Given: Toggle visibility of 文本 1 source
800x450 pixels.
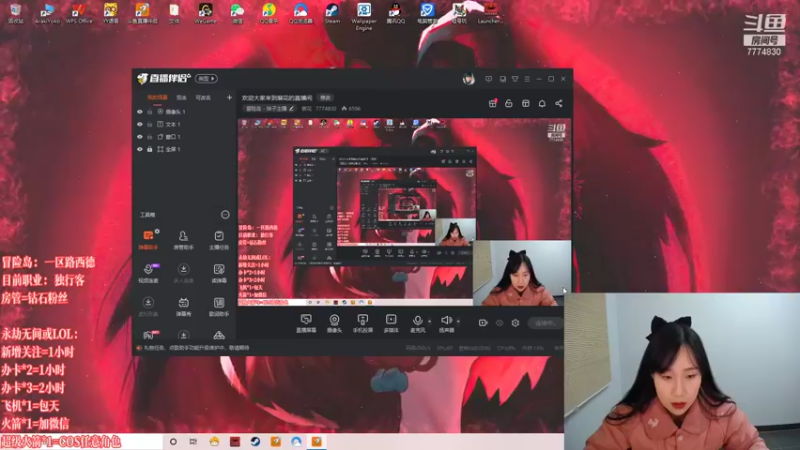Looking at the screenshot, I should tap(139, 124).
